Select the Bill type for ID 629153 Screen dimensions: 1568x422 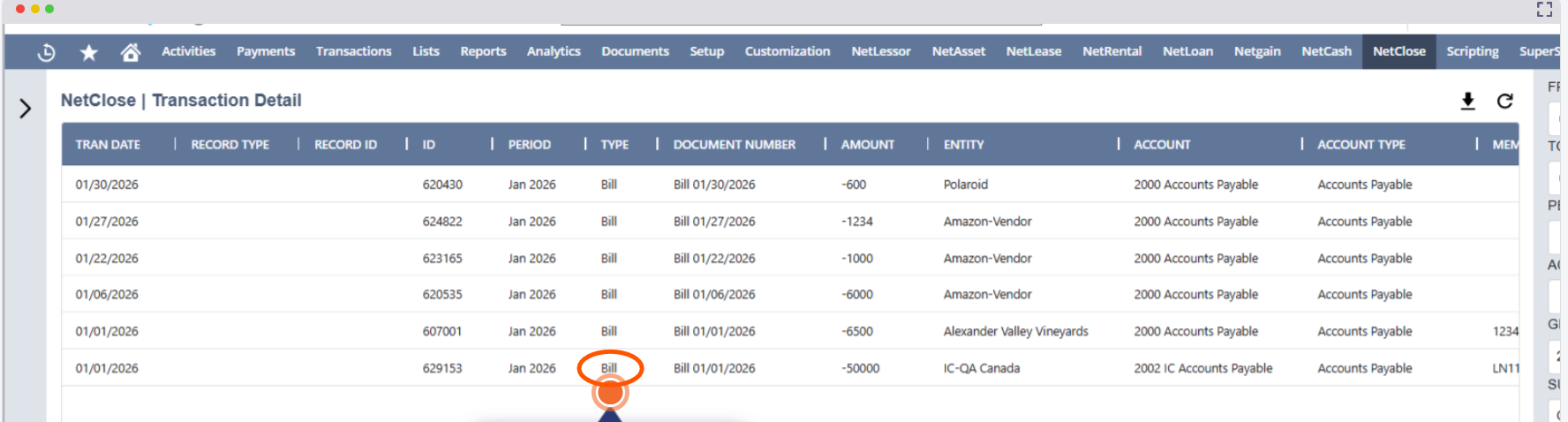[609, 368]
